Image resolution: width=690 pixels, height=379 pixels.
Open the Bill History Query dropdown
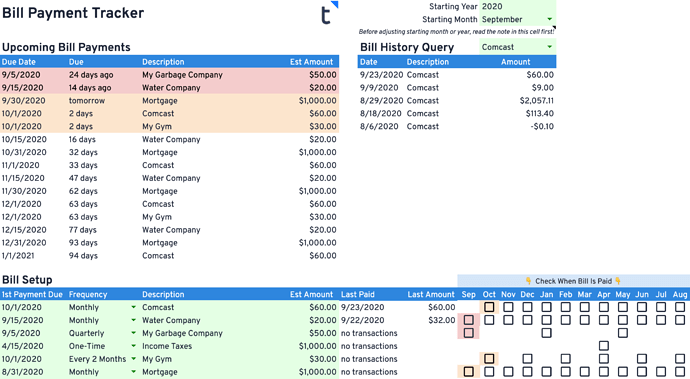pyautogui.click(x=550, y=47)
